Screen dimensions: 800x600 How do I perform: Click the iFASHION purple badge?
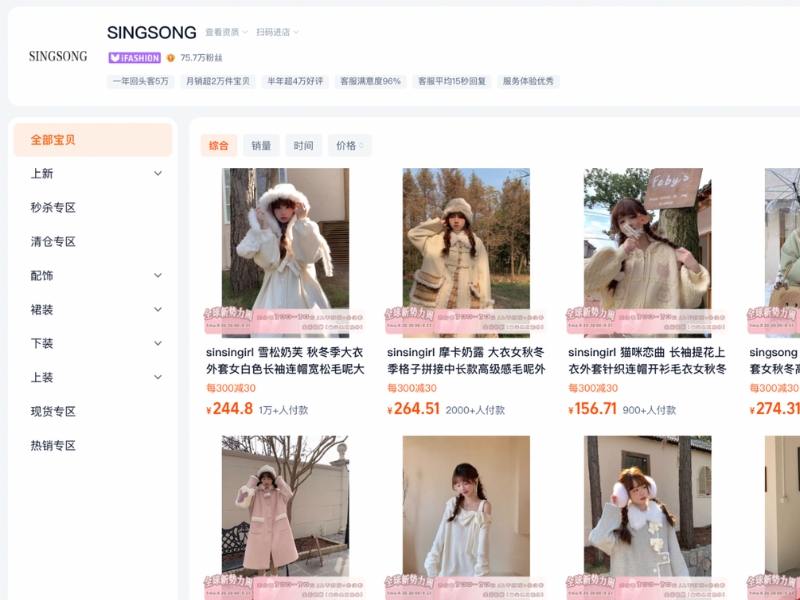click(135, 58)
